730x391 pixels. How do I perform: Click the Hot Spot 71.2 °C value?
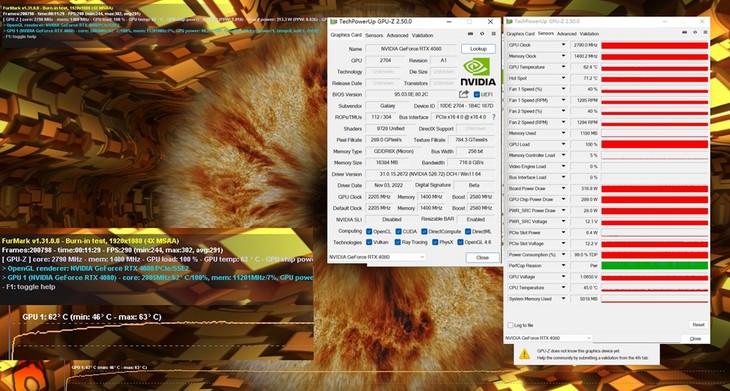click(x=585, y=79)
